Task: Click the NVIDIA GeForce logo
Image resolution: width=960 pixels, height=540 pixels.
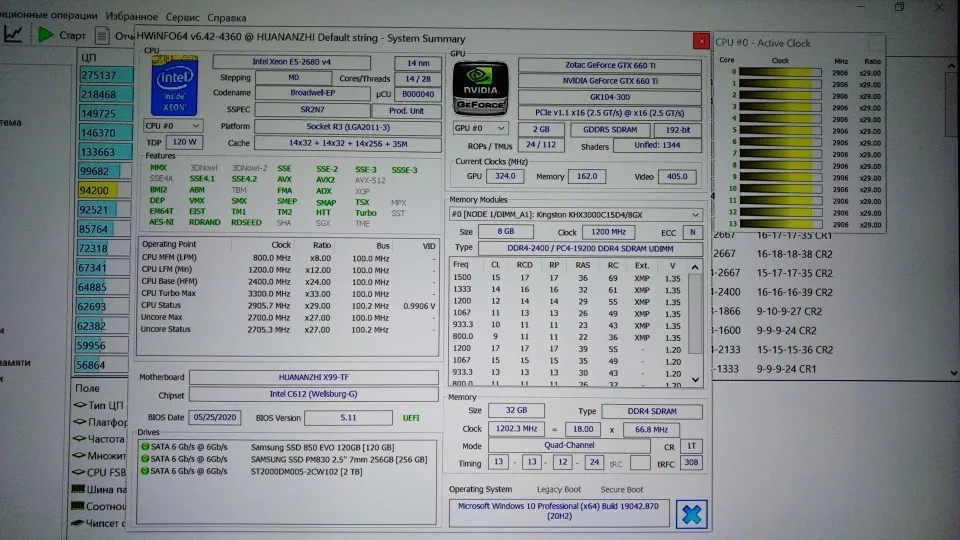Action: click(480, 88)
